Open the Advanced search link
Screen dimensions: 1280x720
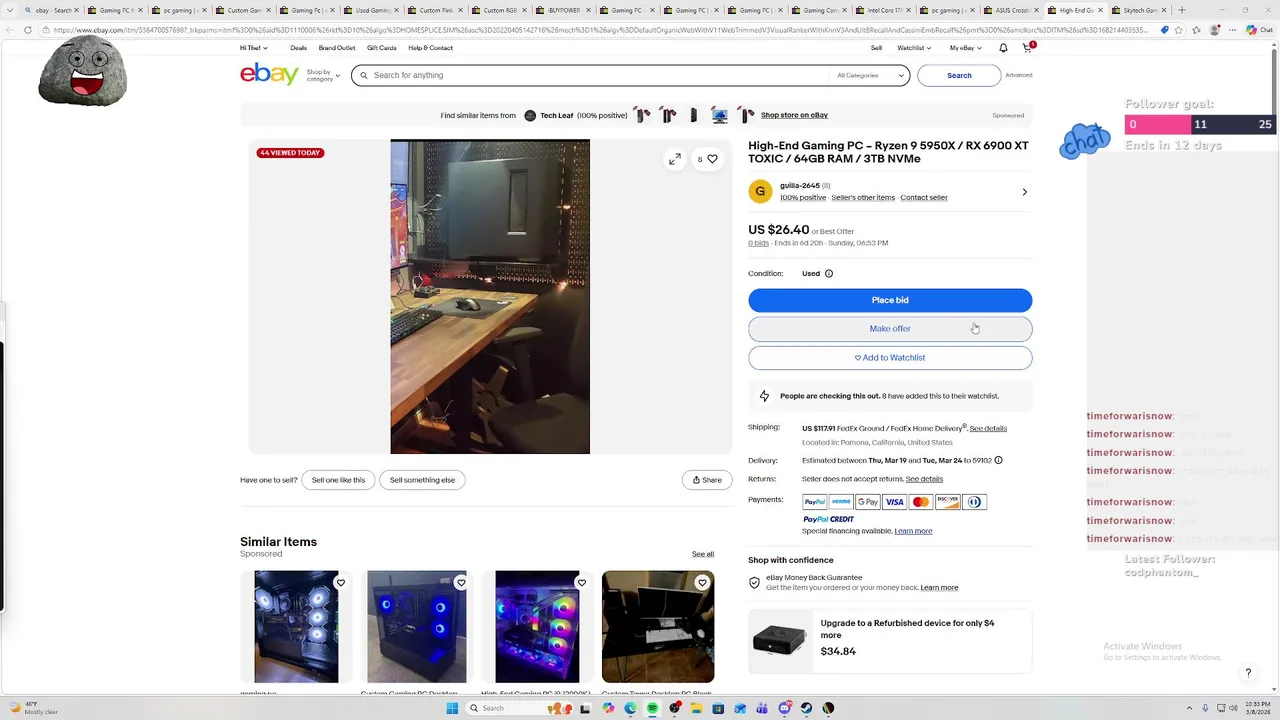pos(1019,75)
